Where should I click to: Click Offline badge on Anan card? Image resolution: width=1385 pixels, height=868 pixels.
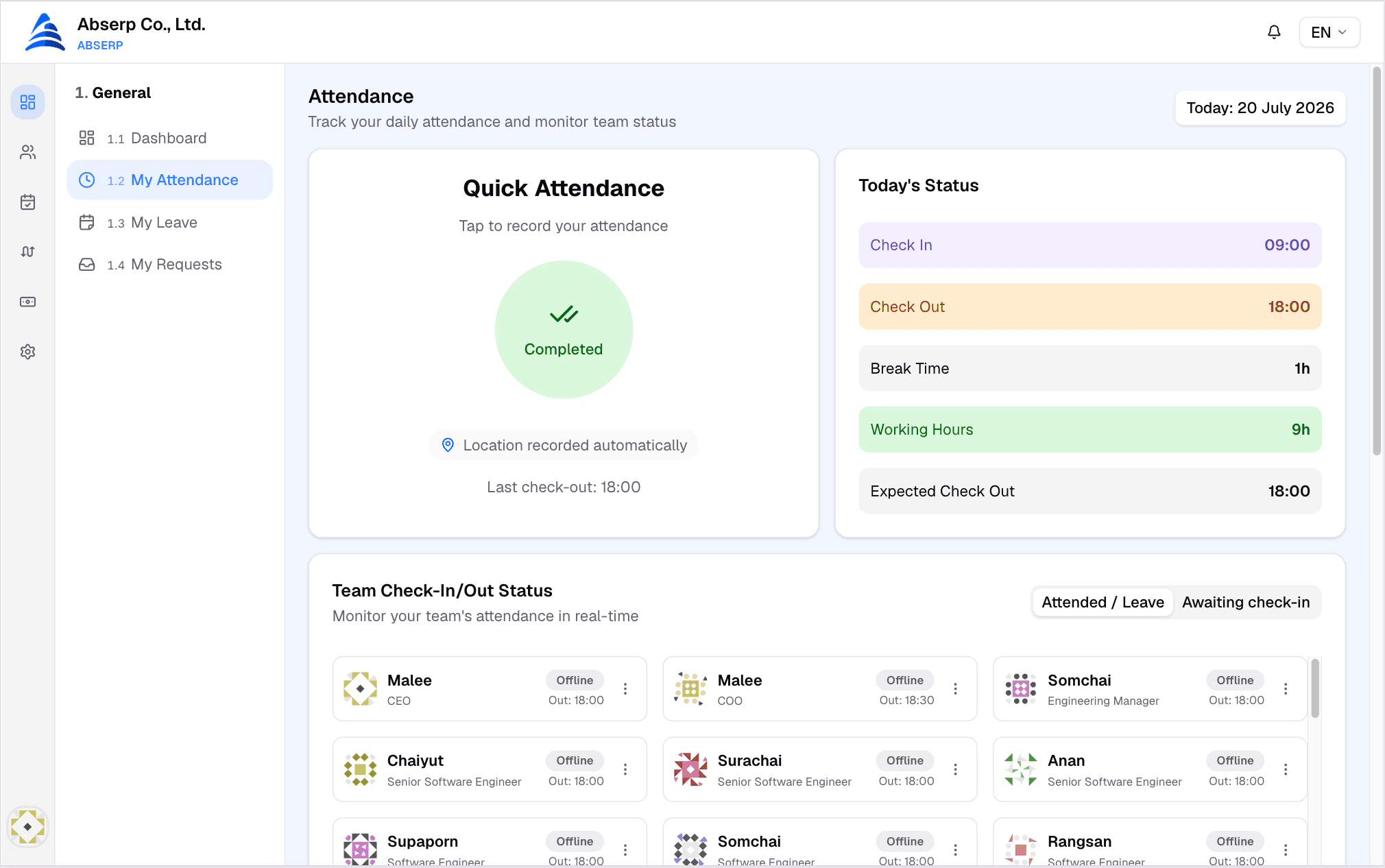(x=1235, y=760)
